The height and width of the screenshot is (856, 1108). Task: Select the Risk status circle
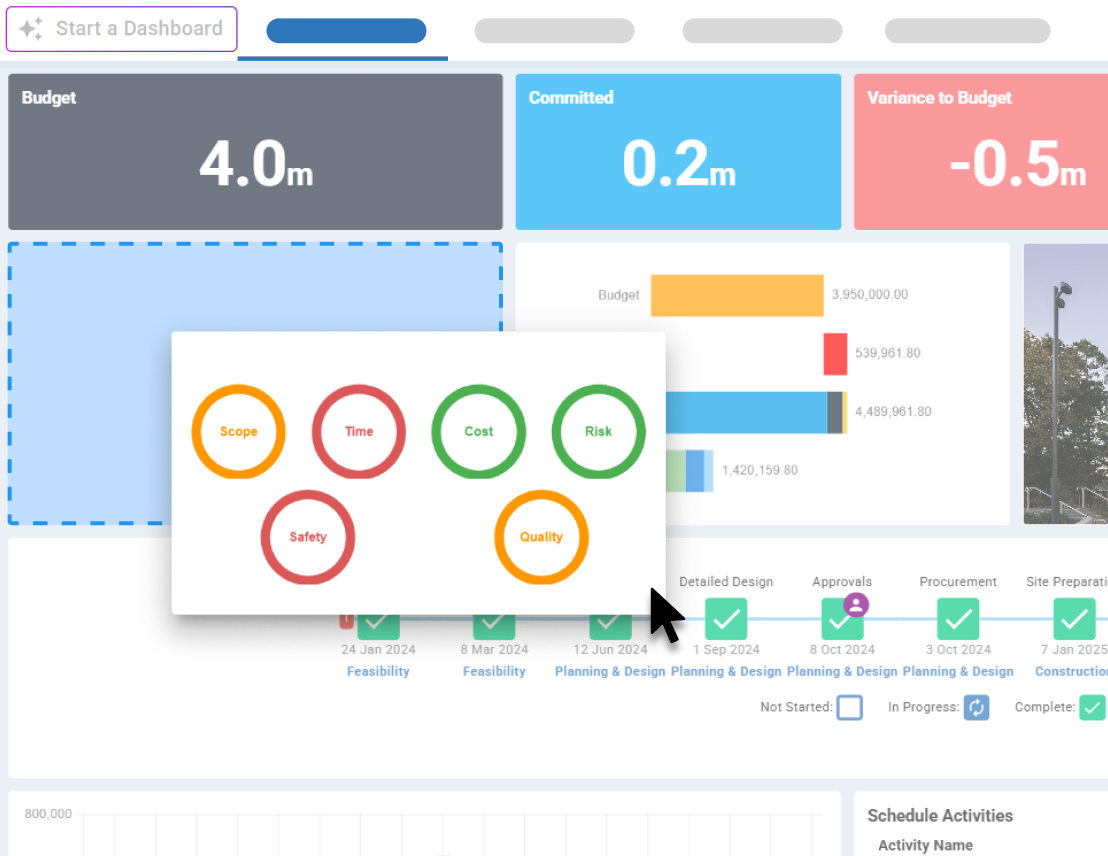coord(598,431)
